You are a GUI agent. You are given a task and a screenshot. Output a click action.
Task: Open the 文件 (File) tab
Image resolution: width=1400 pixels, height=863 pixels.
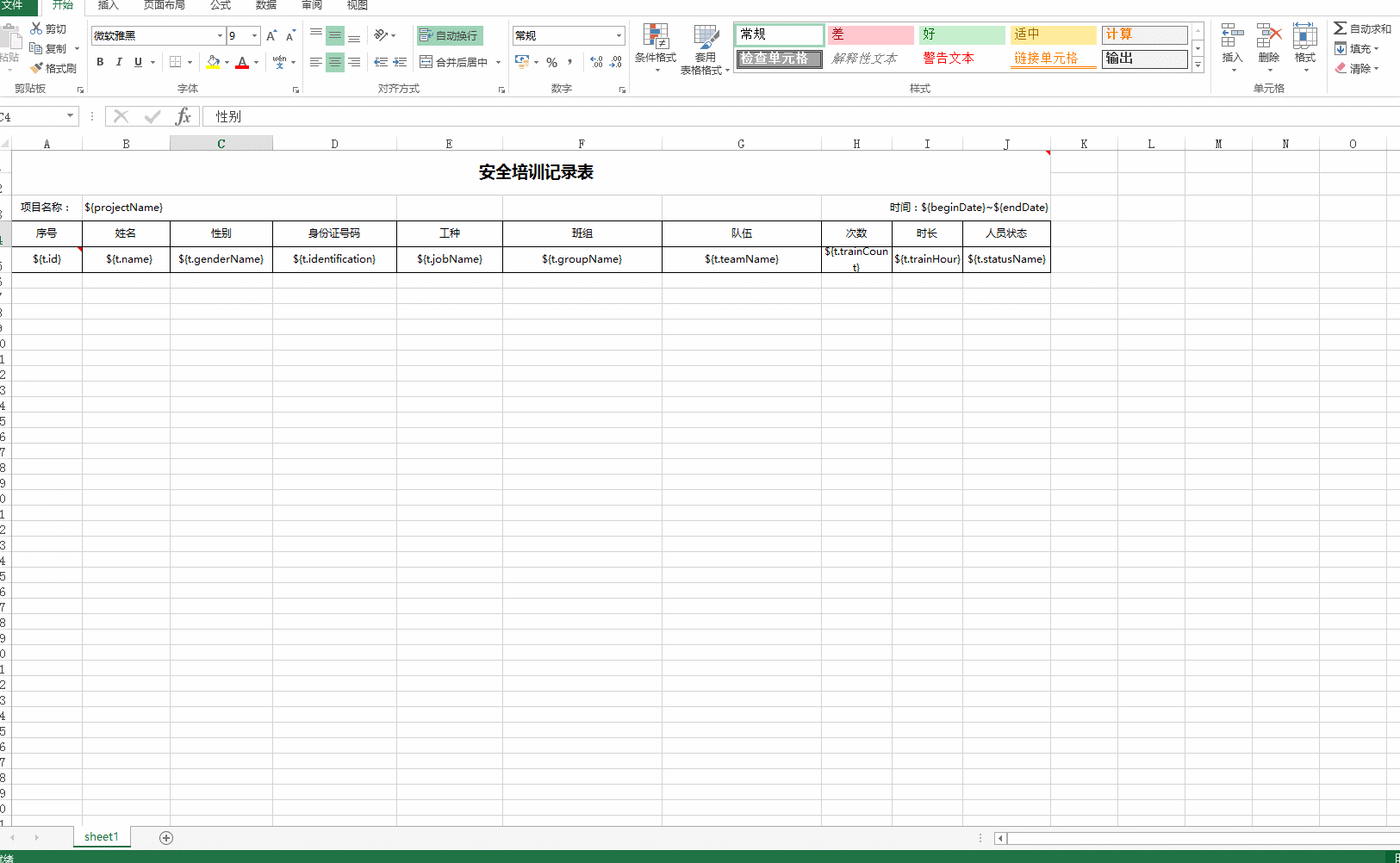pyautogui.click(x=12, y=5)
